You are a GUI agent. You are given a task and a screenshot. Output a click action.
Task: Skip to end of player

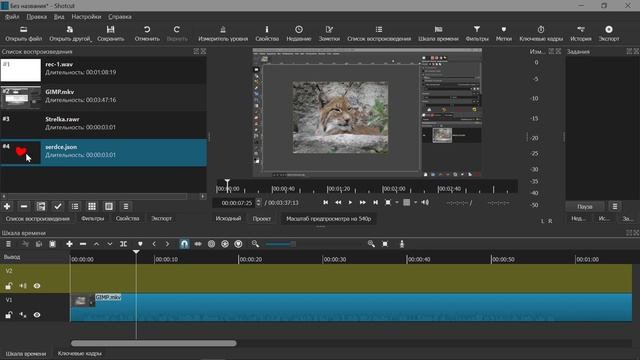tap(376, 202)
